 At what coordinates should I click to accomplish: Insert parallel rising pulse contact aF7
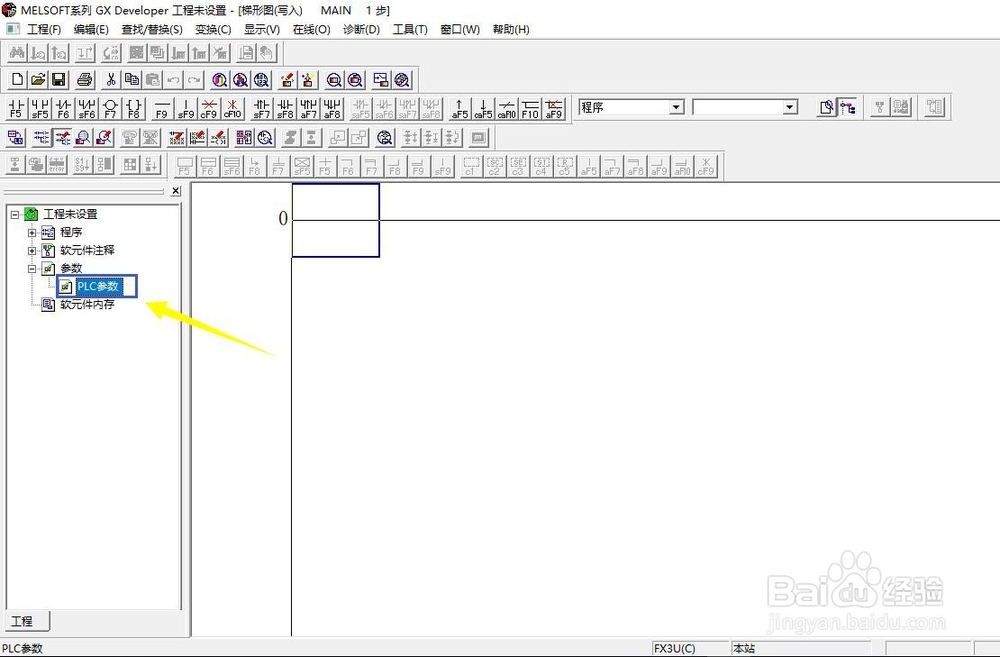click(x=309, y=108)
